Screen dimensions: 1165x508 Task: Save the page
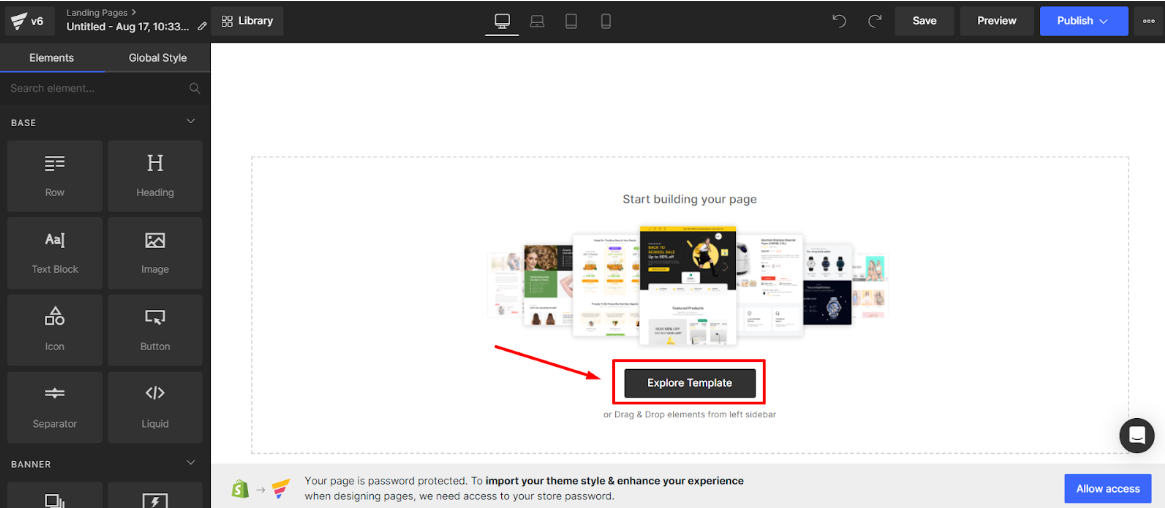tap(924, 21)
